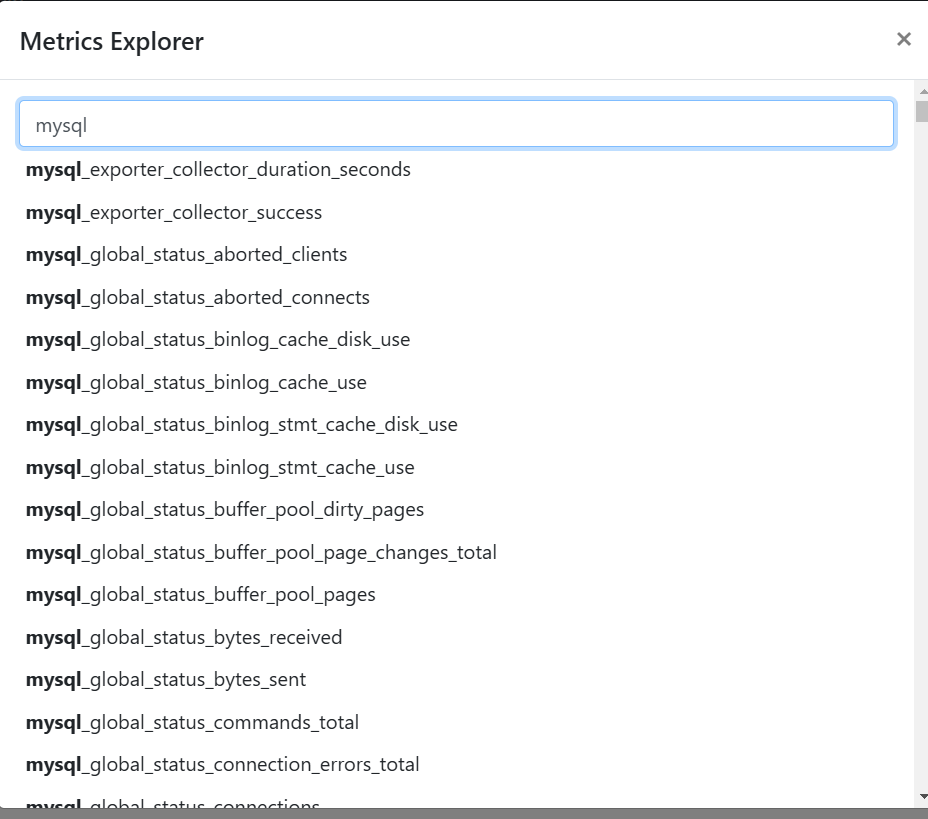Pick mysql_global_status_bytes_received metric

(x=184, y=637)
